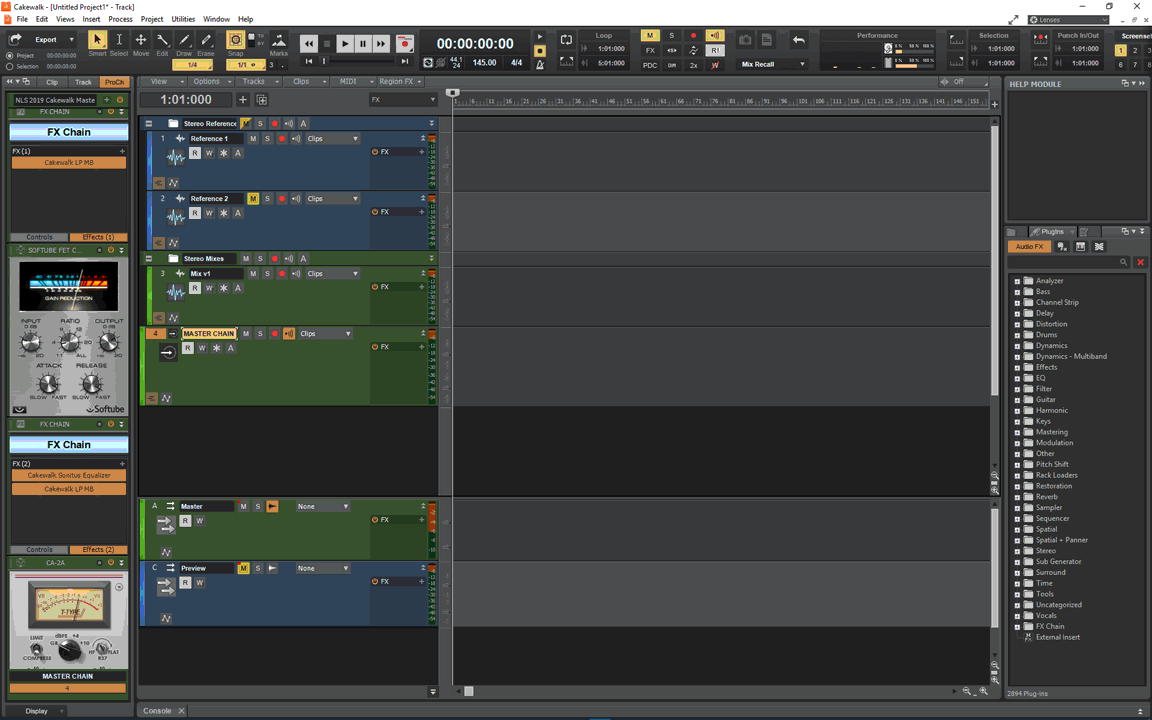Click the Fast Forward transport button
The height and width of the screenshot is (720, 1152).
381,44
